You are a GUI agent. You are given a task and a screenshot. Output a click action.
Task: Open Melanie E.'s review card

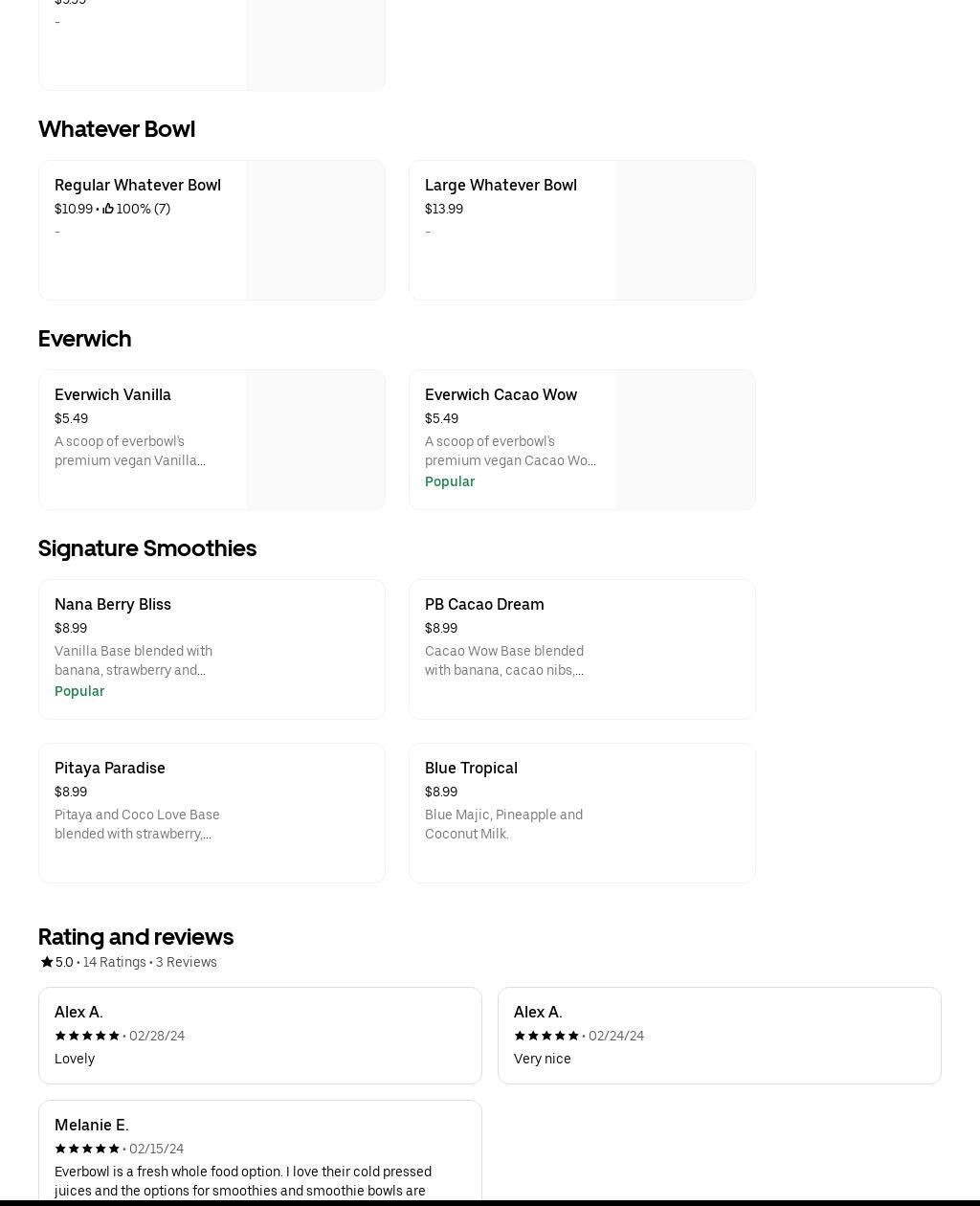259,1153
